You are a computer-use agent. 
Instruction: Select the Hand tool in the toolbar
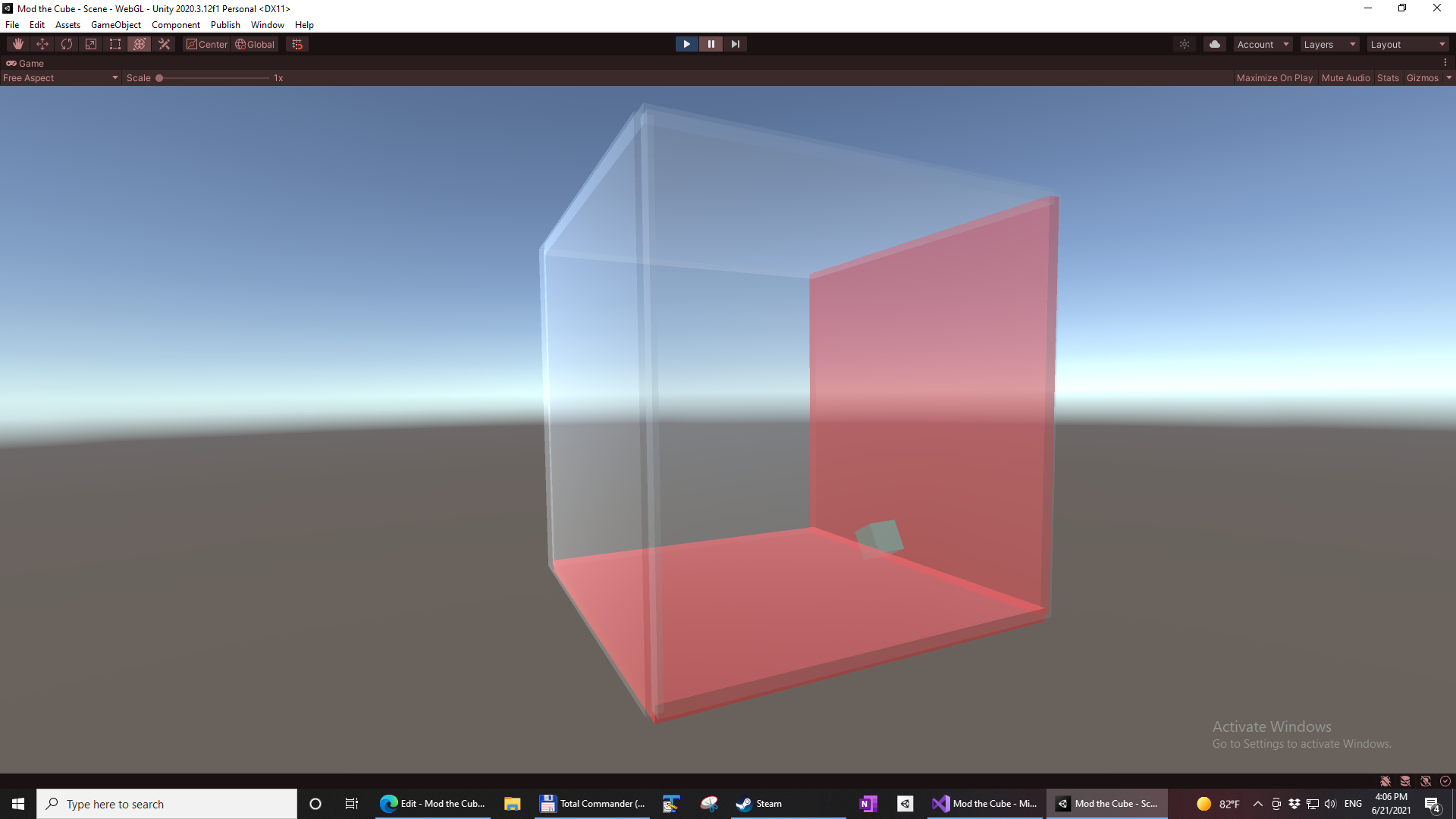(x=17, y=44)
